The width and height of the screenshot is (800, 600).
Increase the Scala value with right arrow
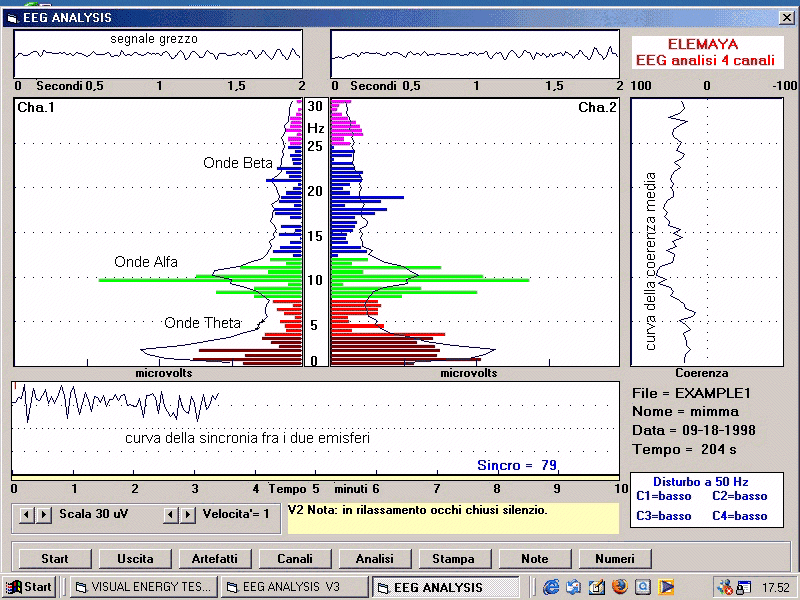click(x=43, y=514)
